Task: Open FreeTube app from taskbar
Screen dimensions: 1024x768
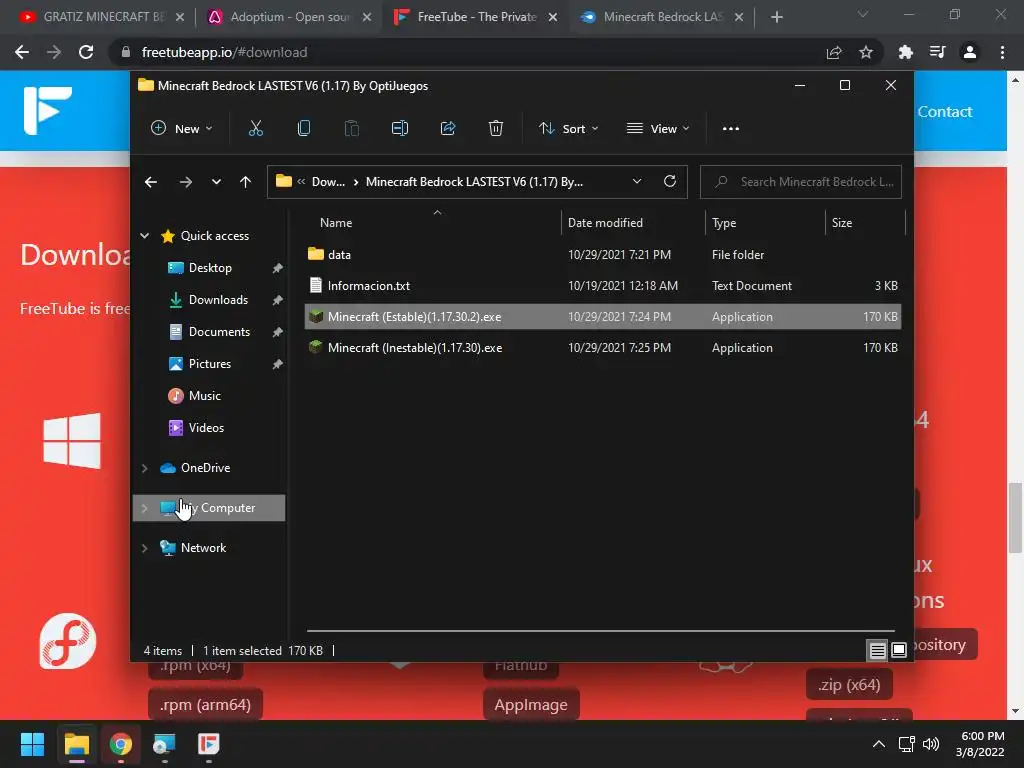Action: click(x=208, y=744)
